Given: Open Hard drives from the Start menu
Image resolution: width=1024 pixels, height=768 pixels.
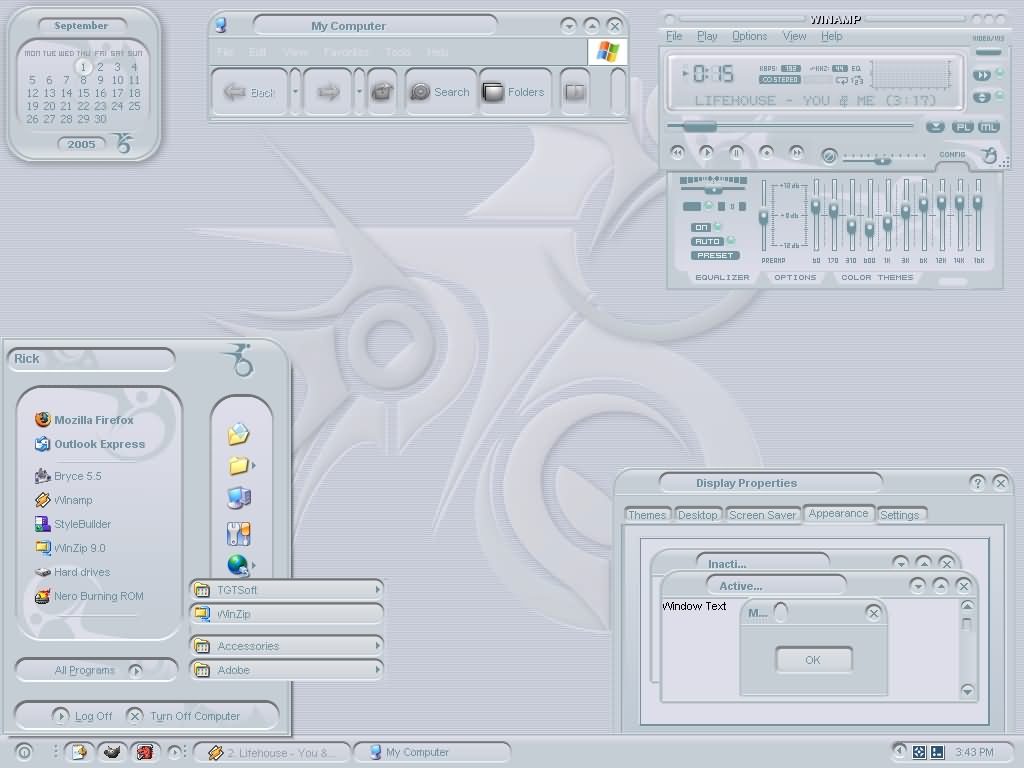Looking at the screenshot, I should [72, 572].
